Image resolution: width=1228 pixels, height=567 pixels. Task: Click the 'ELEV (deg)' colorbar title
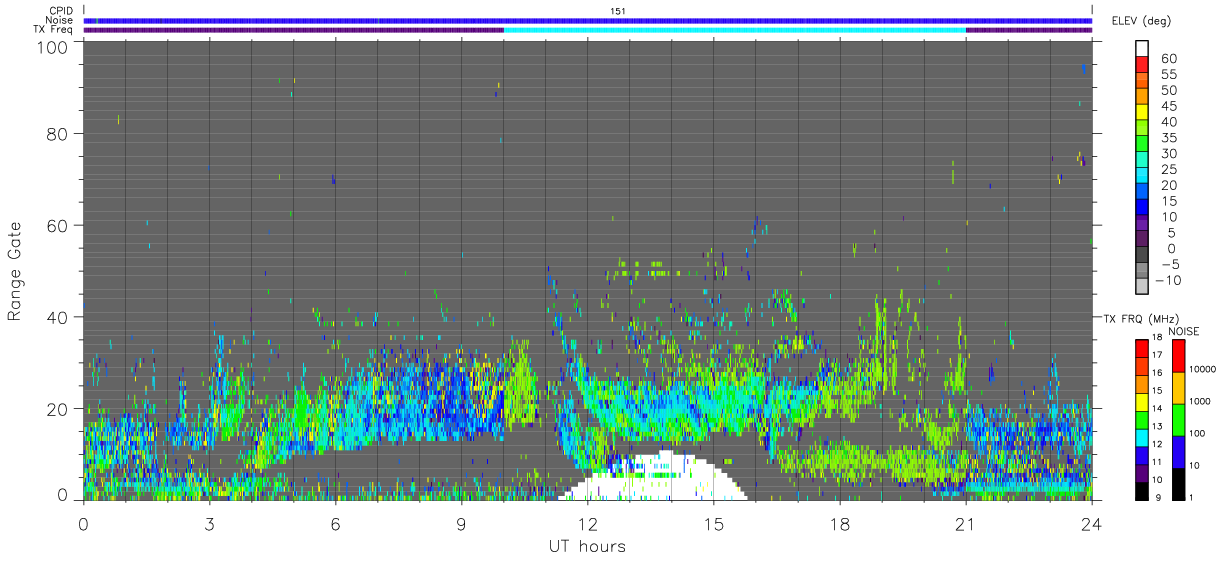pos(1142,21)
